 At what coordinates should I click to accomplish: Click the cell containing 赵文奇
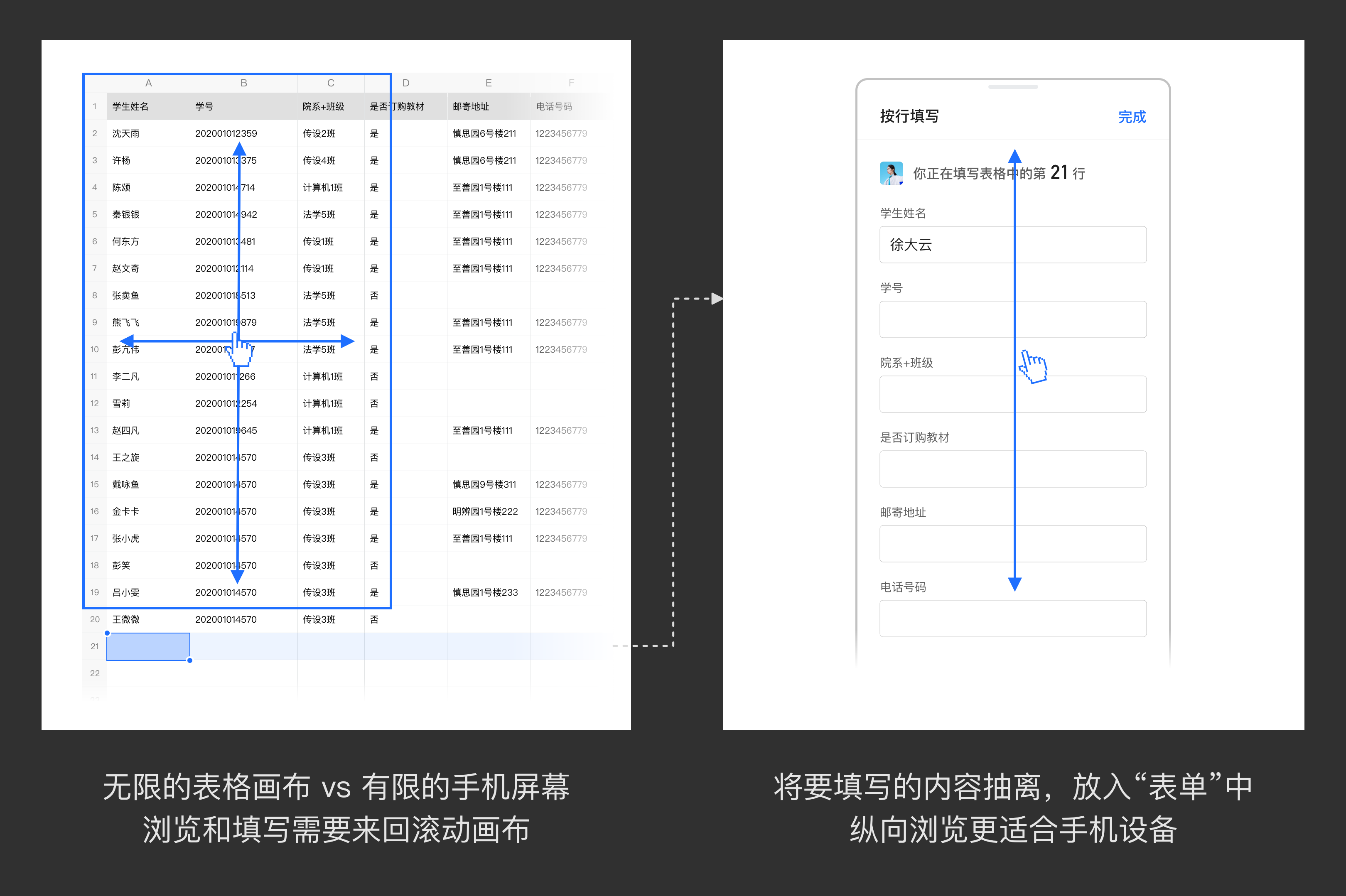coord(149,269)
